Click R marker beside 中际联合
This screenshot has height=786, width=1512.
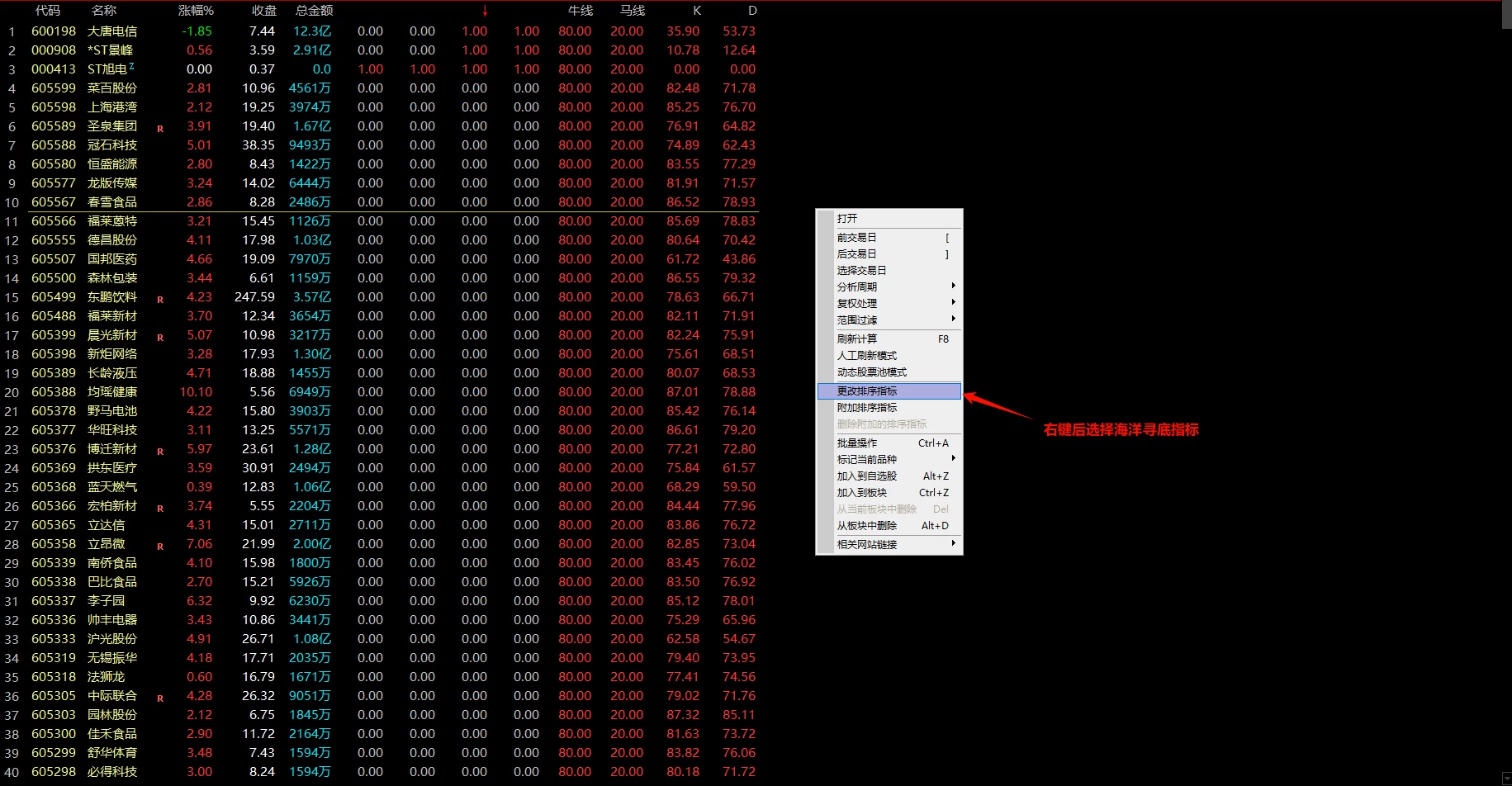(x=160, y=698)
